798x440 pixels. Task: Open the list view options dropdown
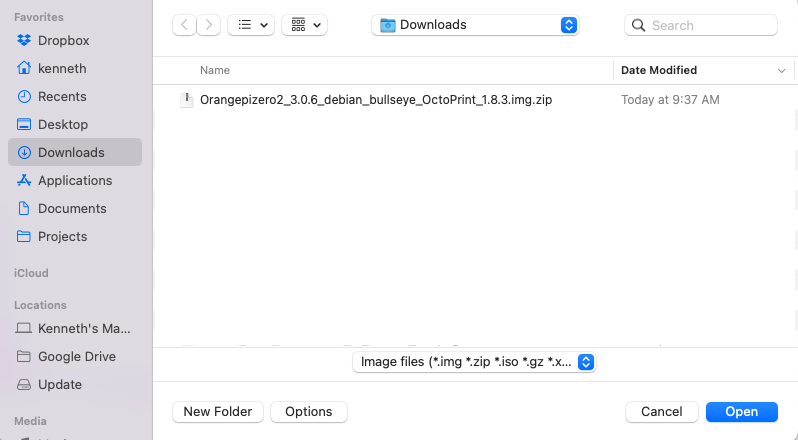(251, 25)
